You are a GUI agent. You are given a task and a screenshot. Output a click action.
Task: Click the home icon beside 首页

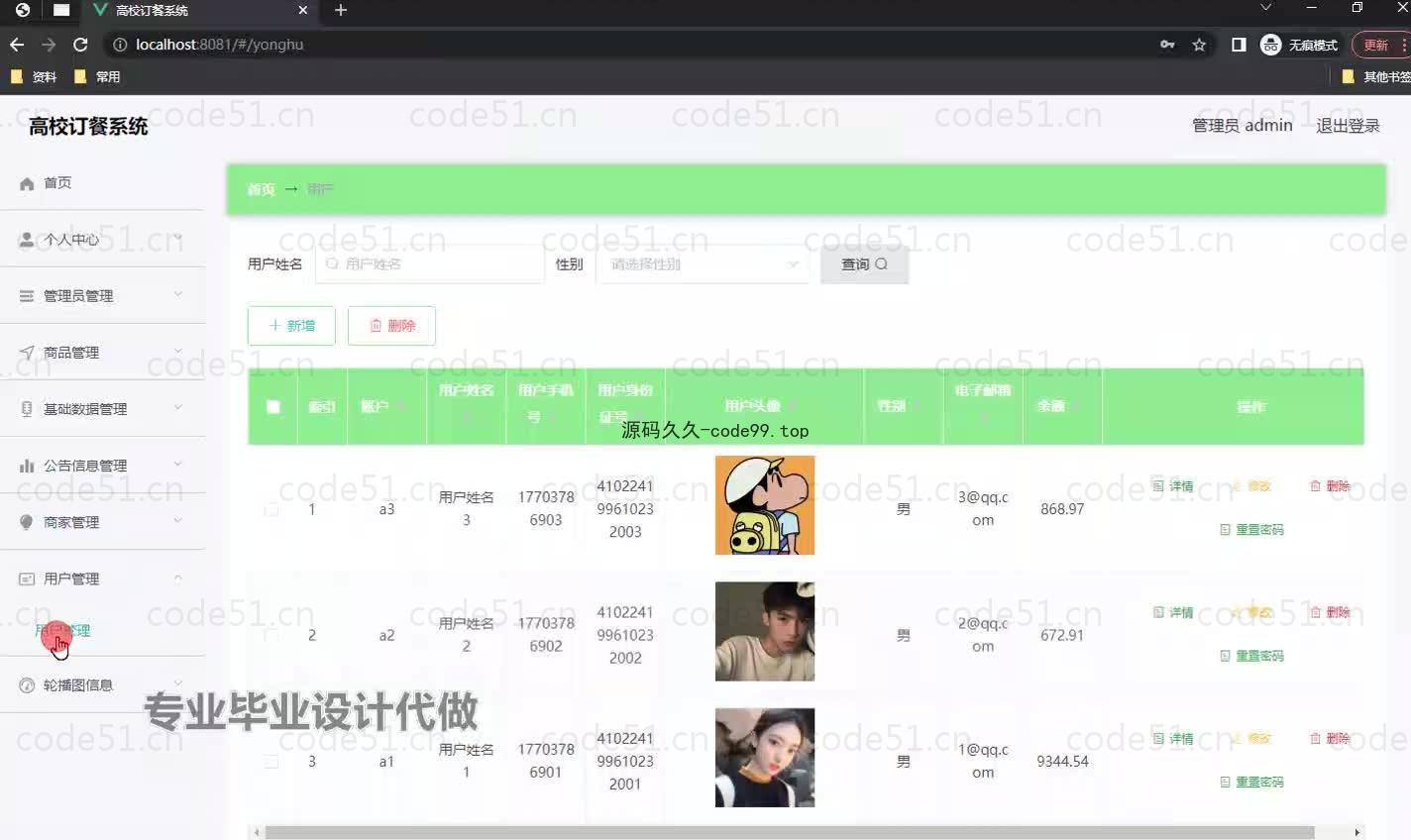click(x=27, y=183)
